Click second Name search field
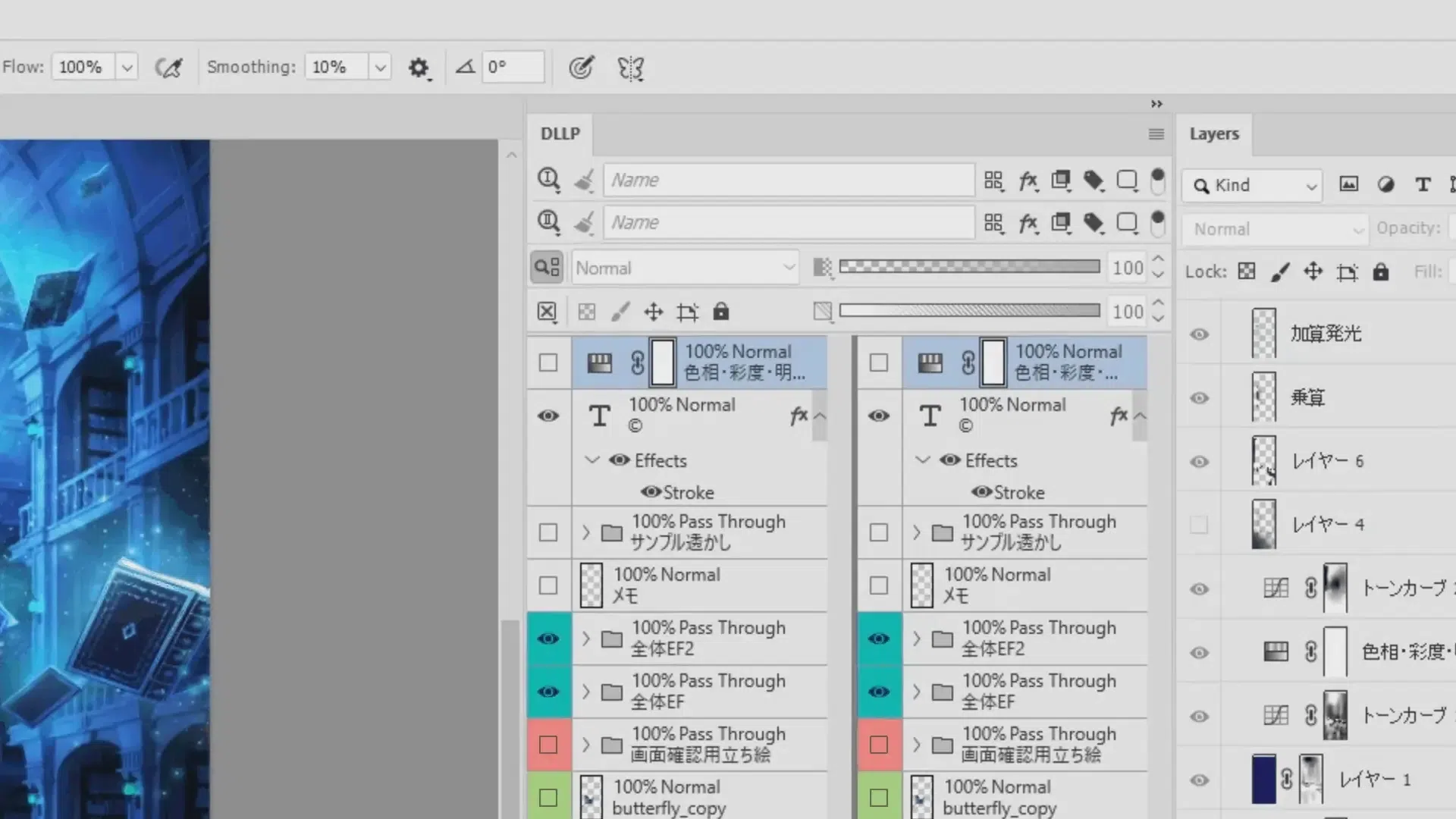The height and width of the screenshot is (819, 1456). click(789, 223)
